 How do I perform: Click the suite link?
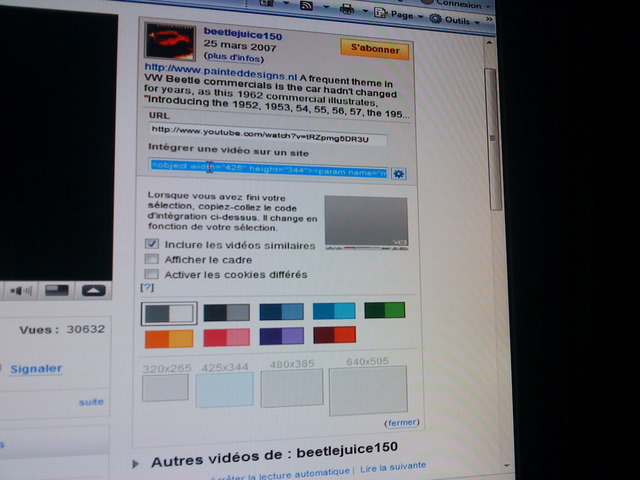pos(91,402)
